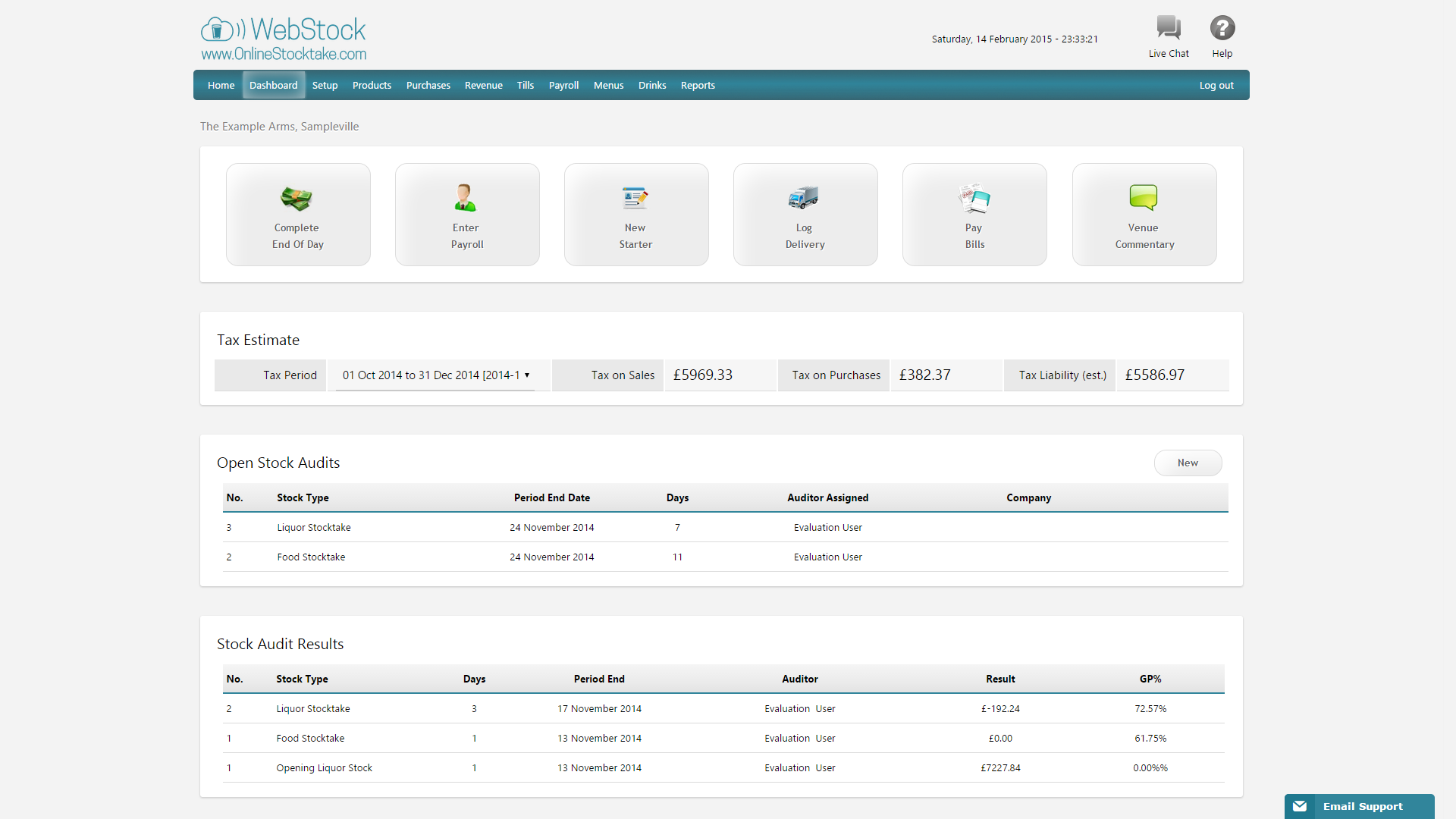Viewport: 1456px width, 819px height.
Task: Click the Complete End Of Day icon
Action: pyautogui.click(x=297, y=199)
